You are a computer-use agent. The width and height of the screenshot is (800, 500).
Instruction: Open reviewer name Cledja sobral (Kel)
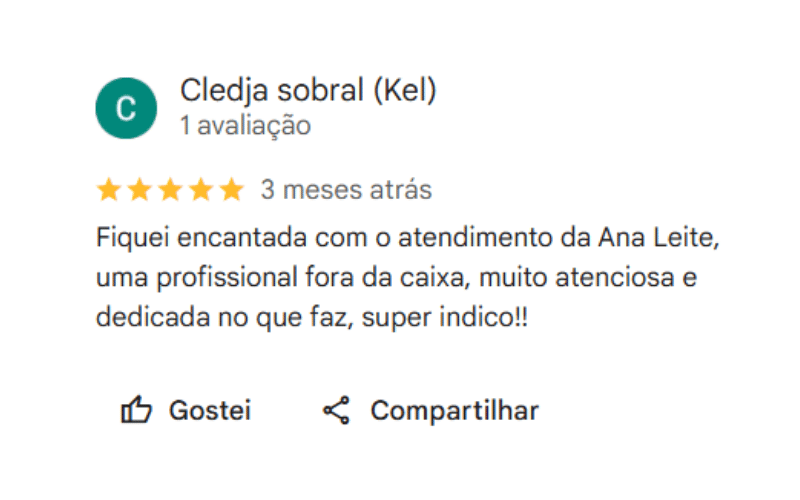(308, 91)
